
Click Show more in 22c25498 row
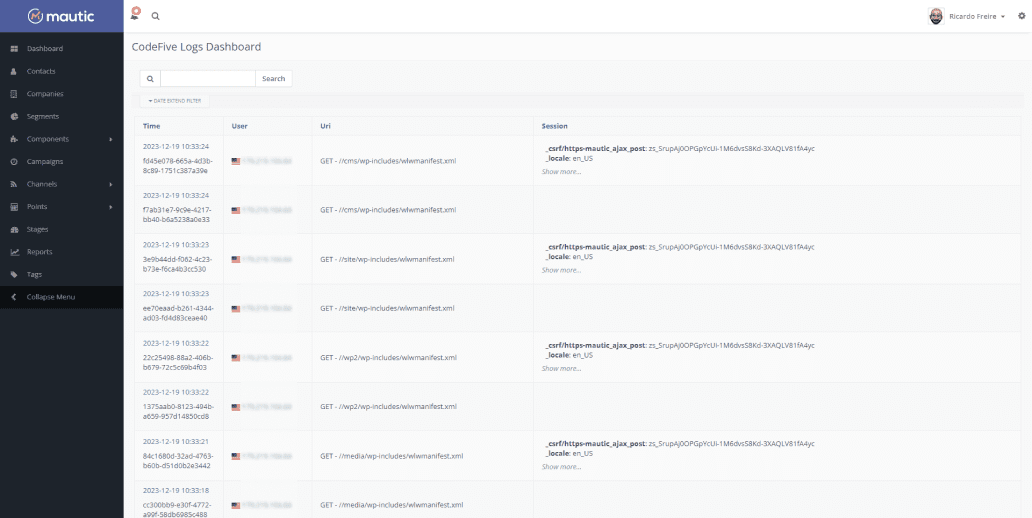[x=561, y=369]
